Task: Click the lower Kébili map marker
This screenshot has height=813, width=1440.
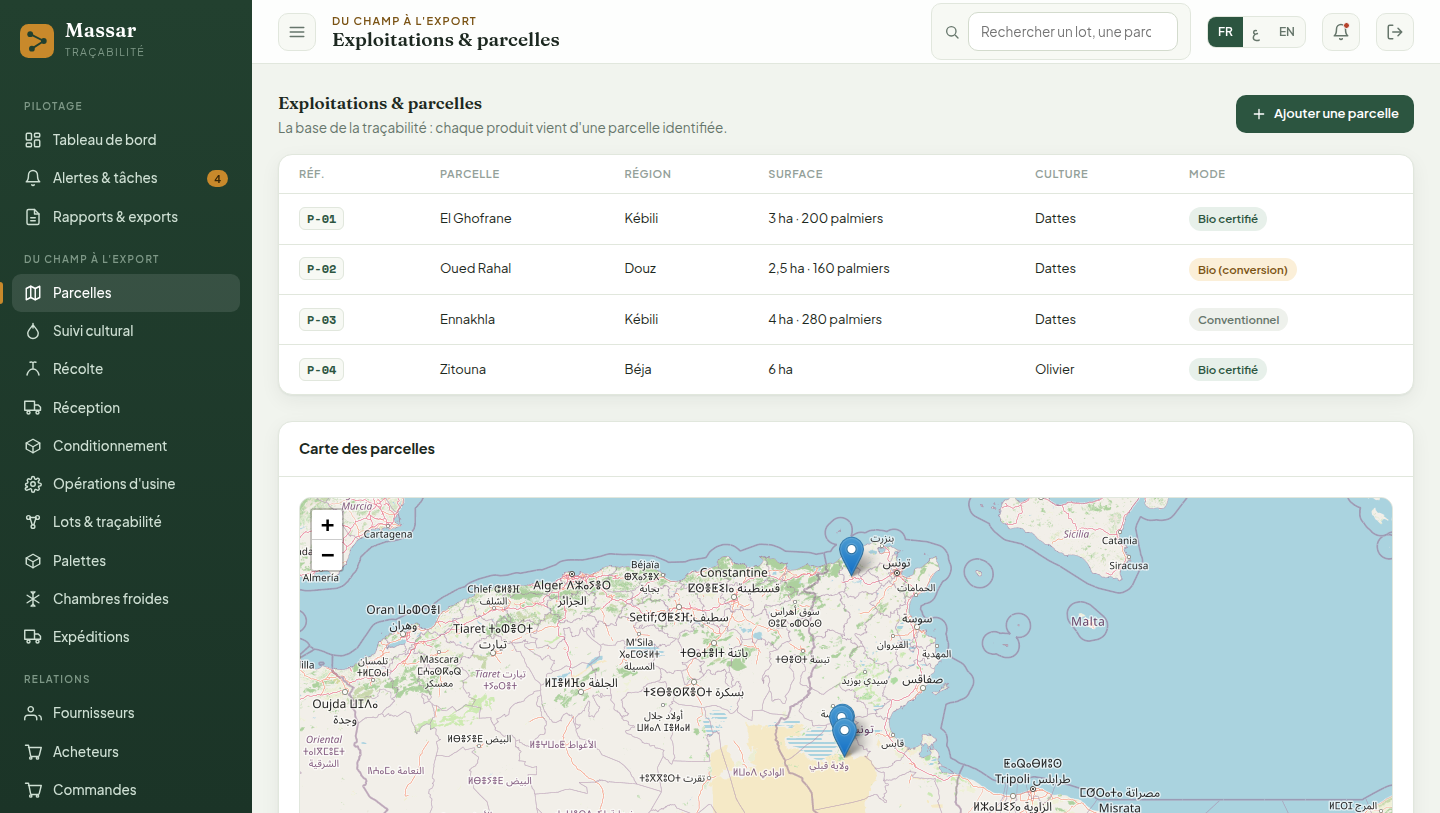Action: tap(844, 738)
